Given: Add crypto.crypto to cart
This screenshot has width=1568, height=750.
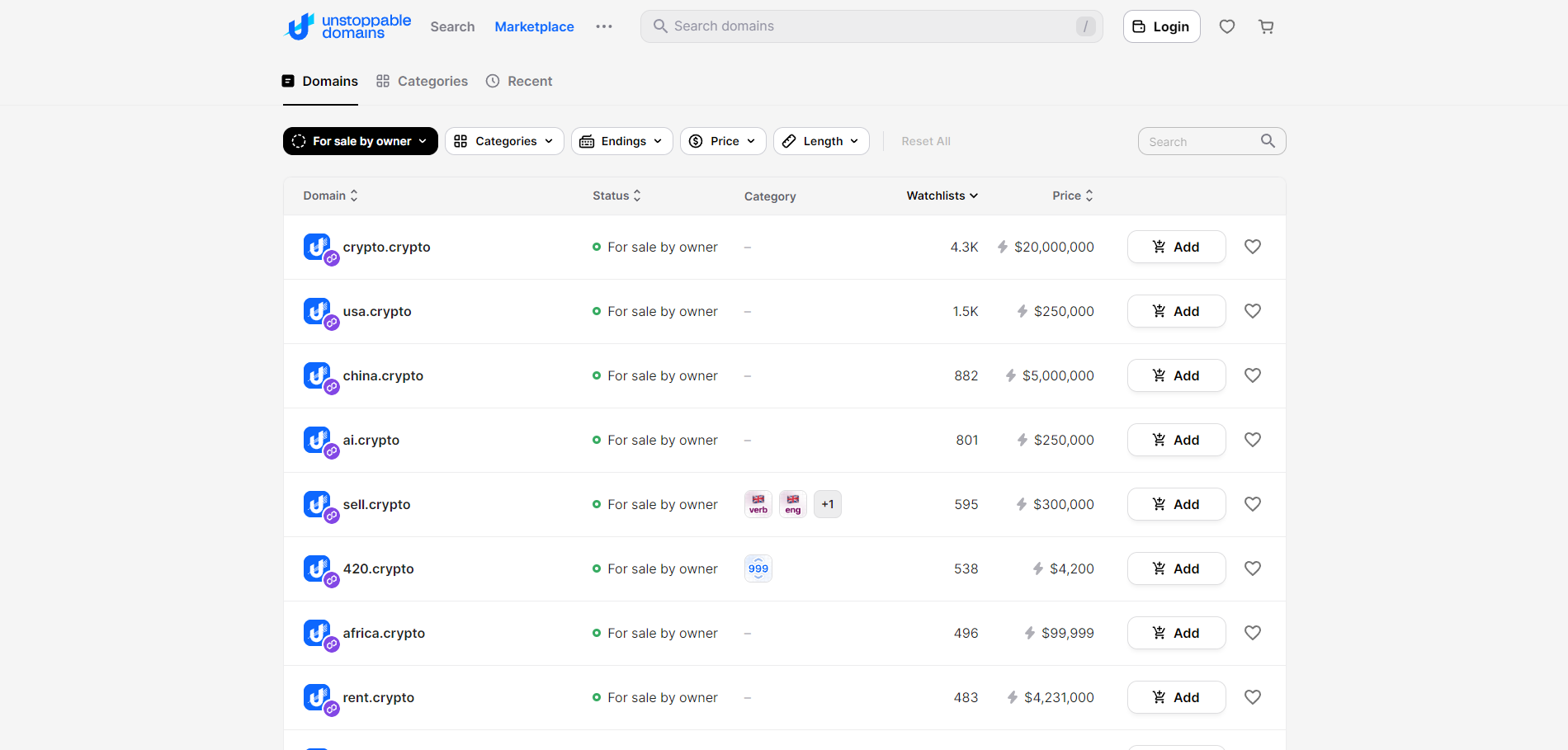Looking at the screenshot, I should point(1176,247).
